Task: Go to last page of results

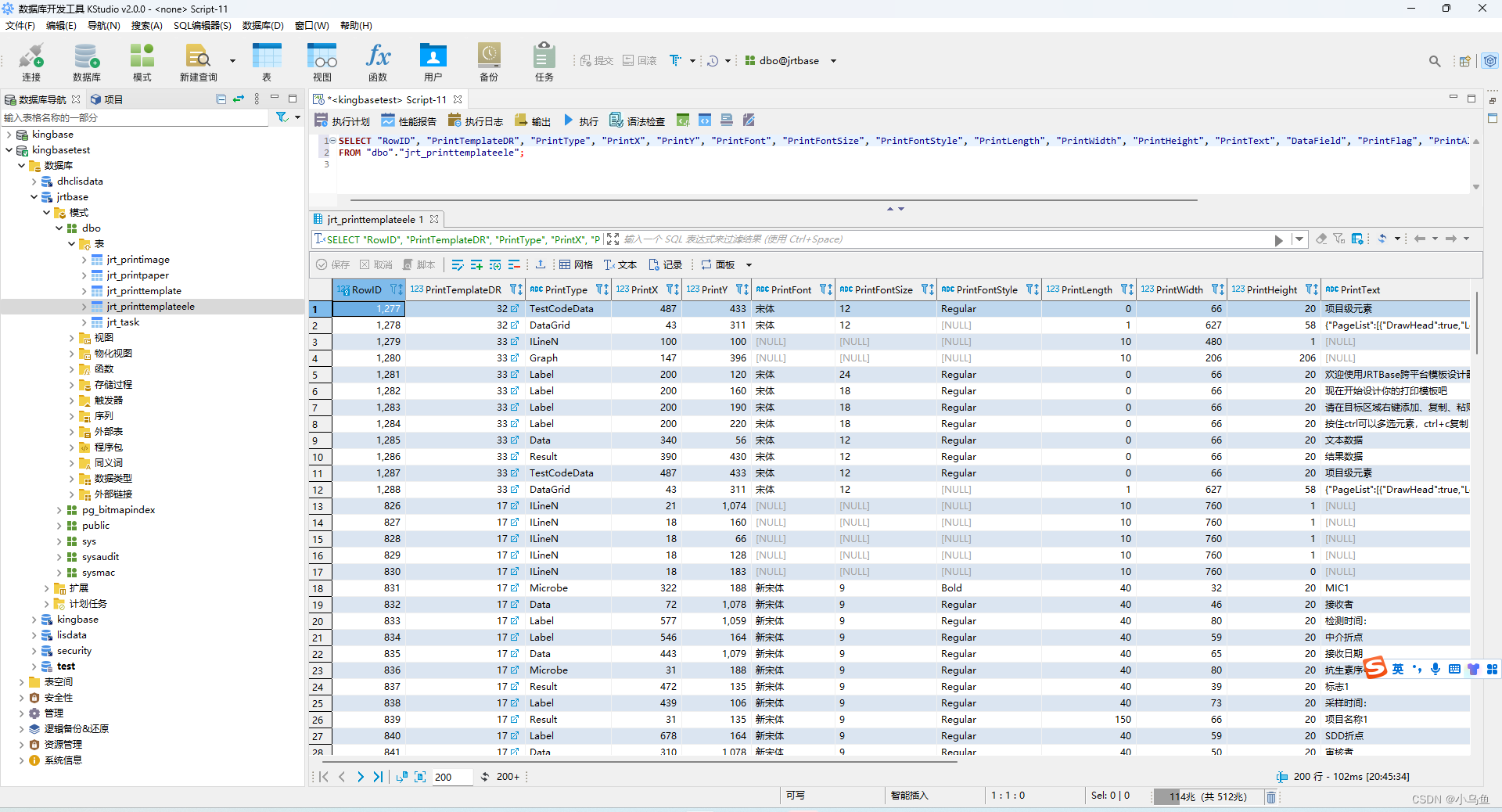Action: pyautogui.click(x=378, y=777)
